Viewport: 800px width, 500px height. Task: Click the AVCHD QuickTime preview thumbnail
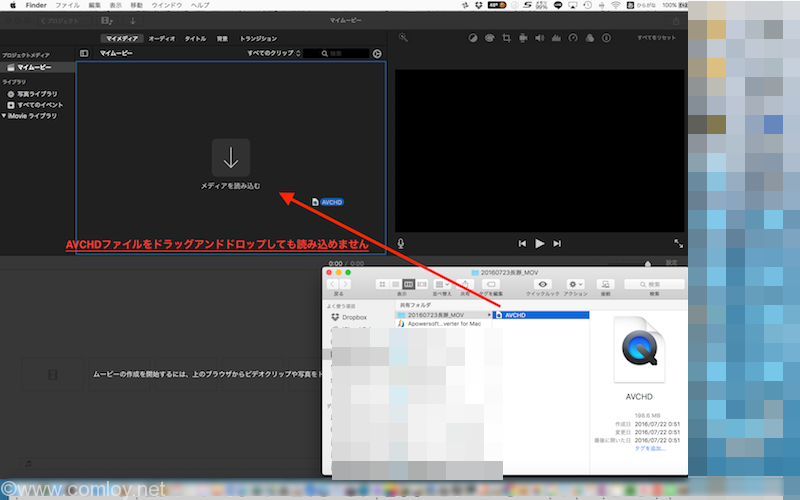coord(639,349)
